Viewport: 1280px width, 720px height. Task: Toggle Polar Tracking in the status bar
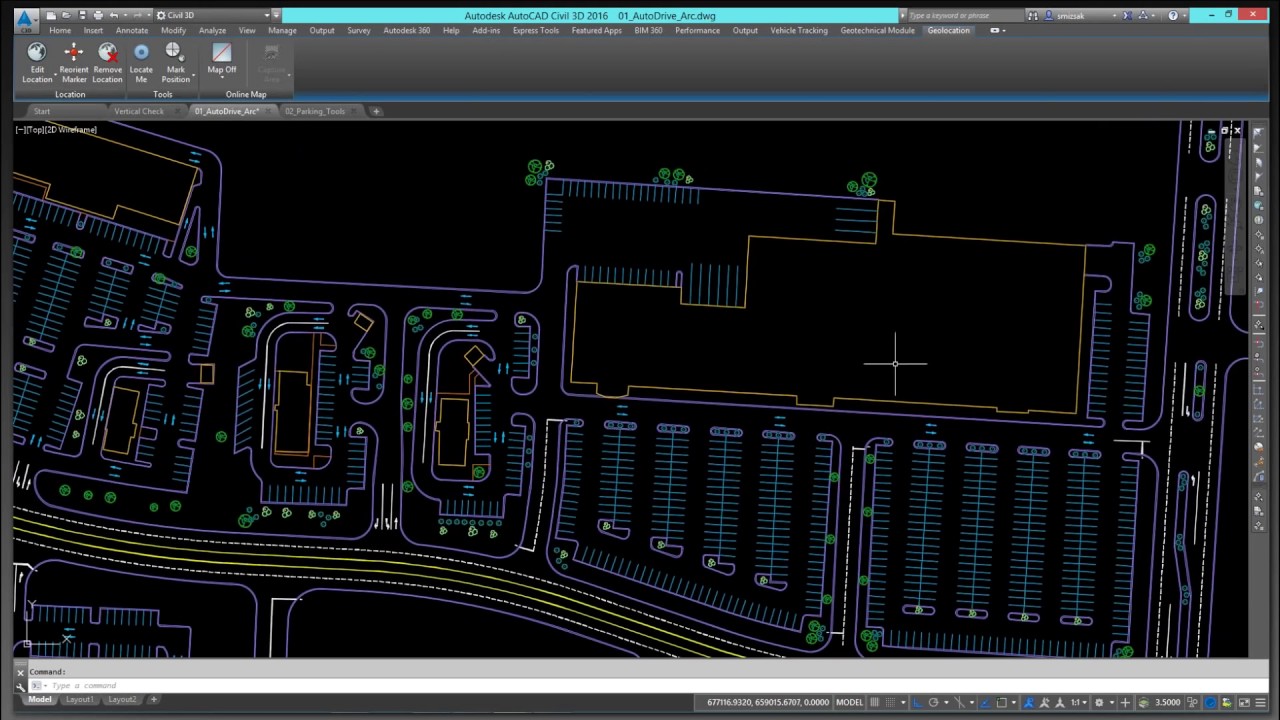(933, 702)
